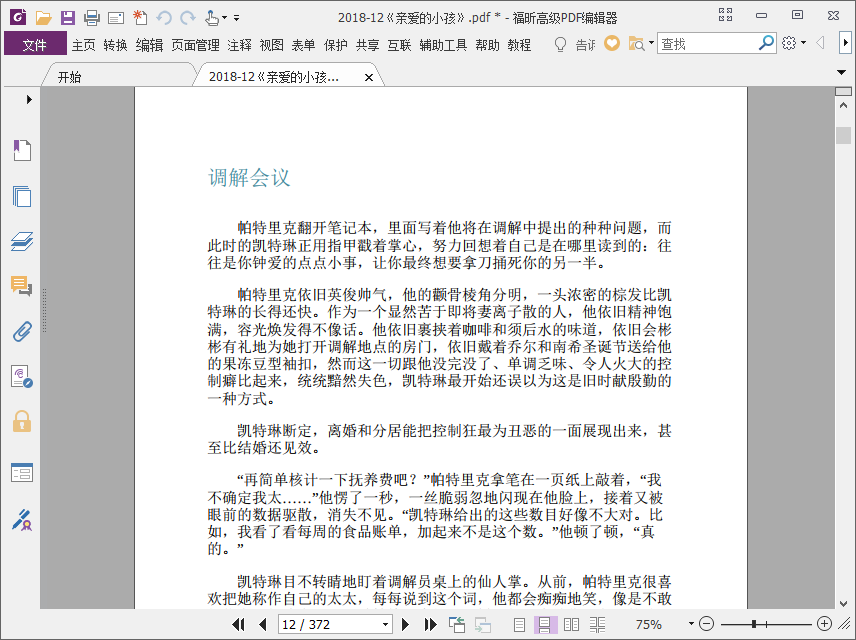
Task: Open the search settings gear
Action: tap(789, 43)
